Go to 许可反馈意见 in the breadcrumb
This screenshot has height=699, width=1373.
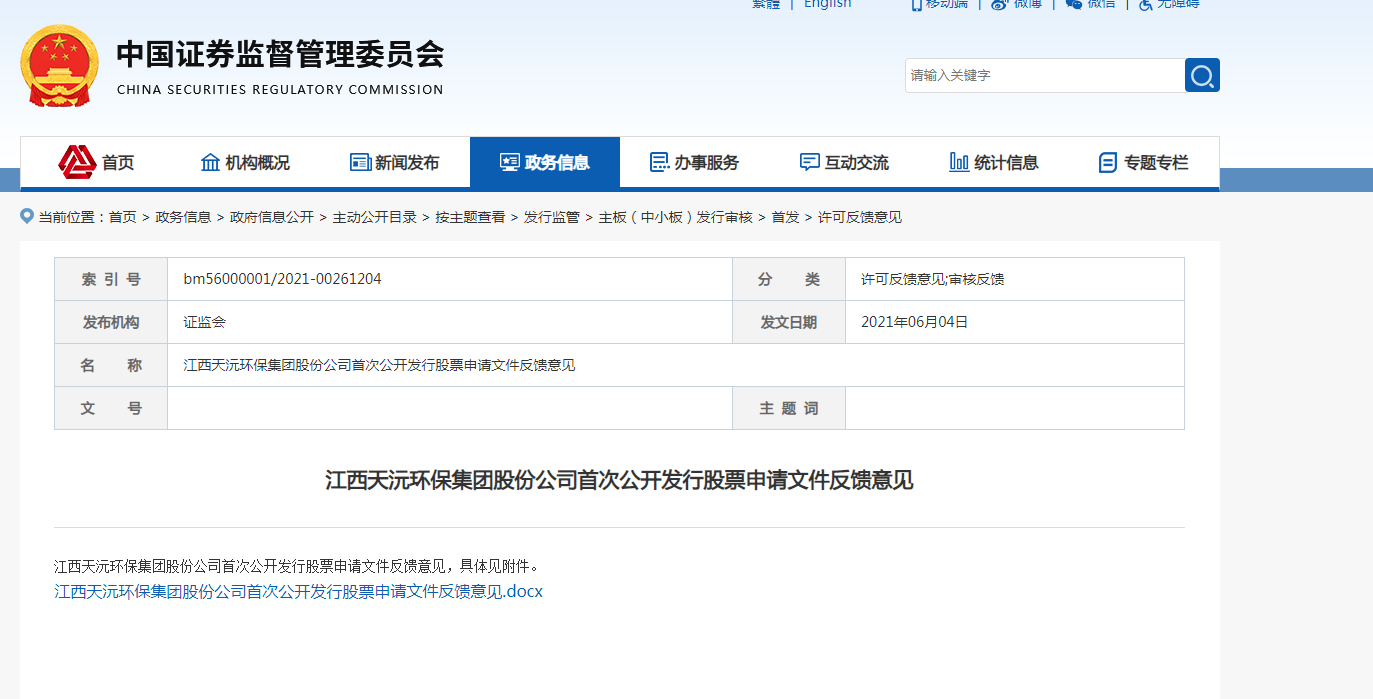[860, 217]
